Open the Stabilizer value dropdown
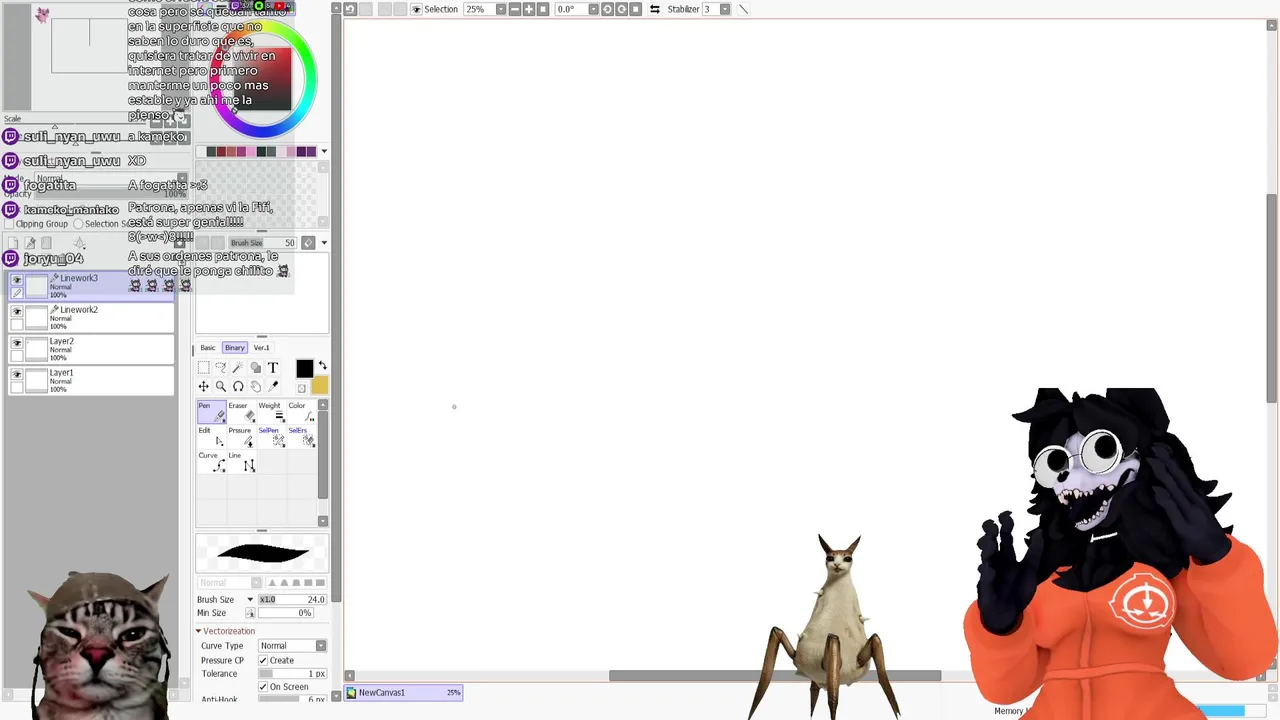 click(725, 9)
